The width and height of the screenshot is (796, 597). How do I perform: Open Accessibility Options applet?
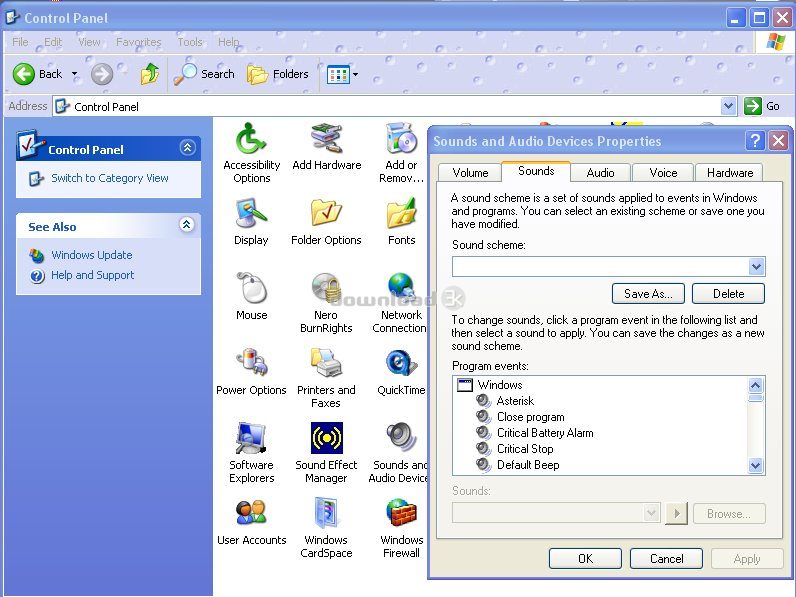coord(251,152)
